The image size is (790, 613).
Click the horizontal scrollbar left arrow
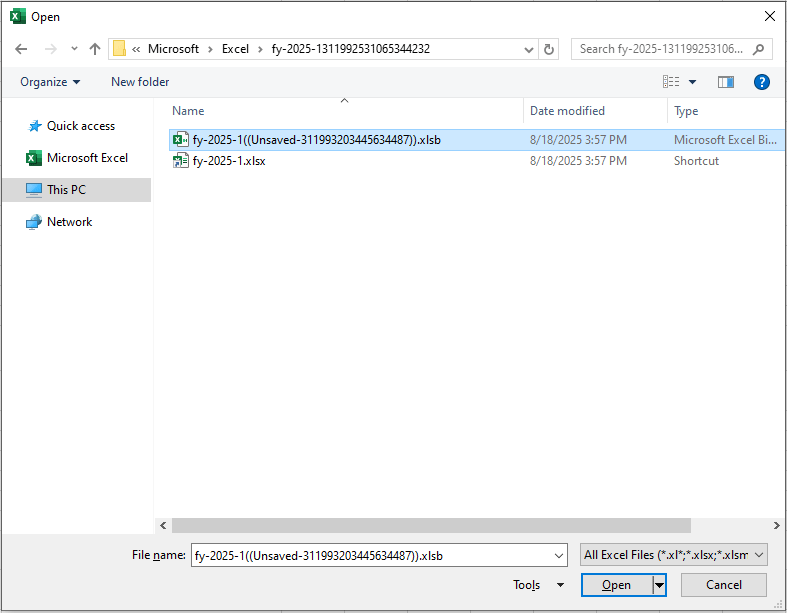pyautogui.click(x=163, y=525)
